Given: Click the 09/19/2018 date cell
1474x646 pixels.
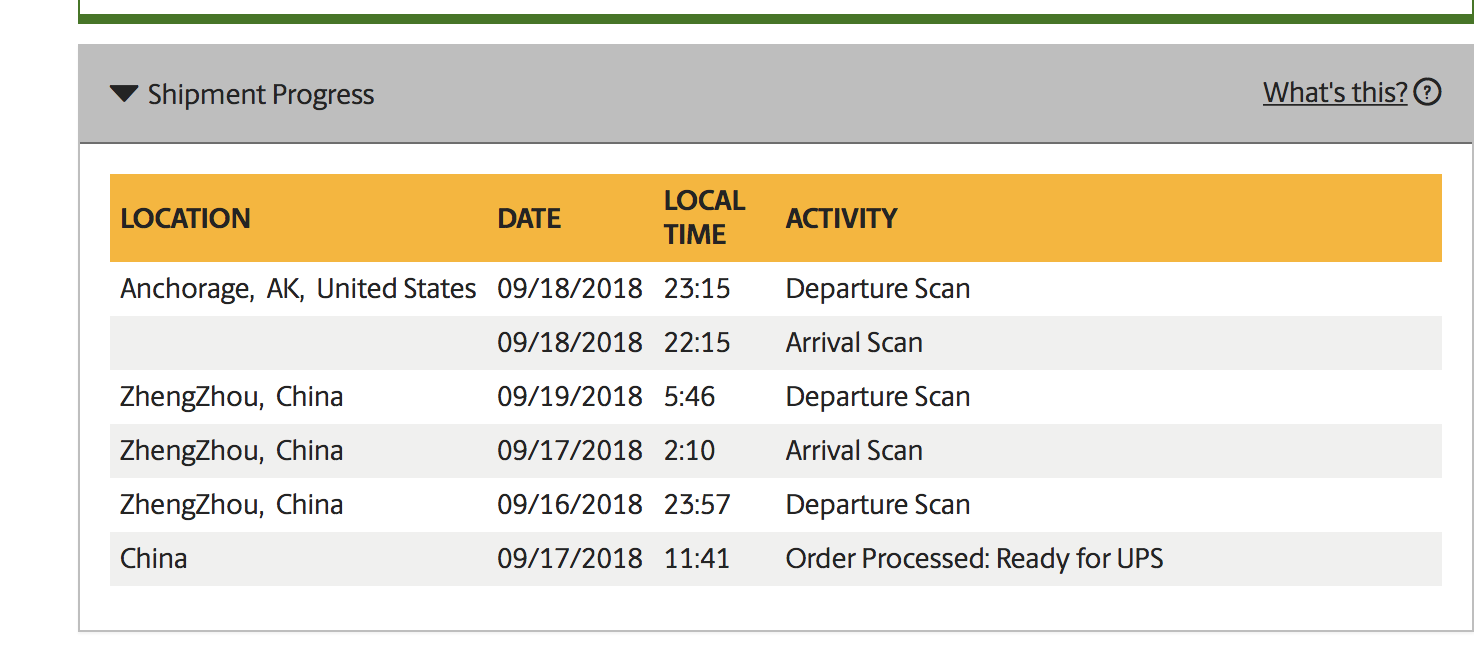Looking at the screenshot, I should coord(570,397).
